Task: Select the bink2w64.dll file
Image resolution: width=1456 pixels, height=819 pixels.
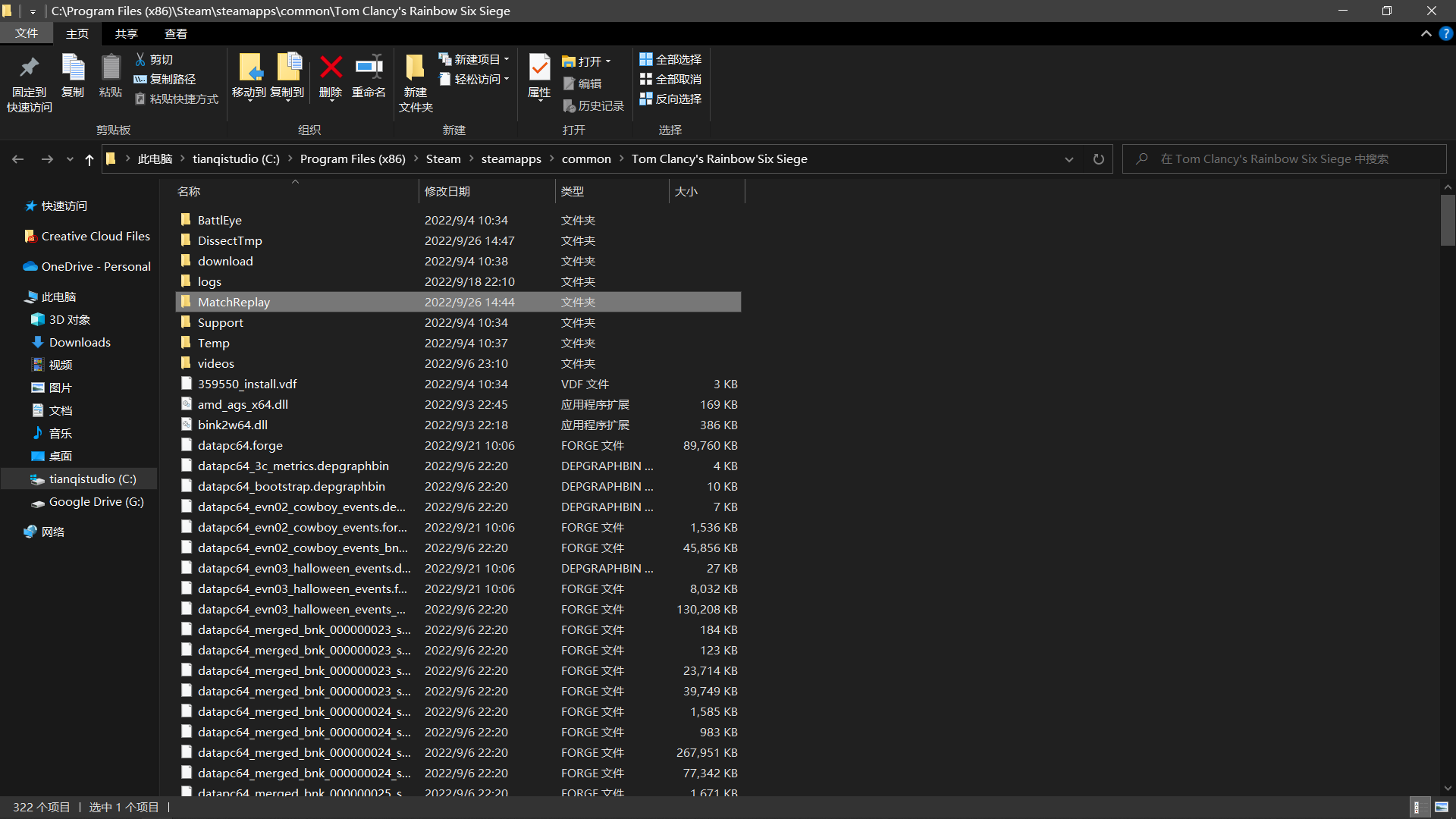Action: [458, 425]
